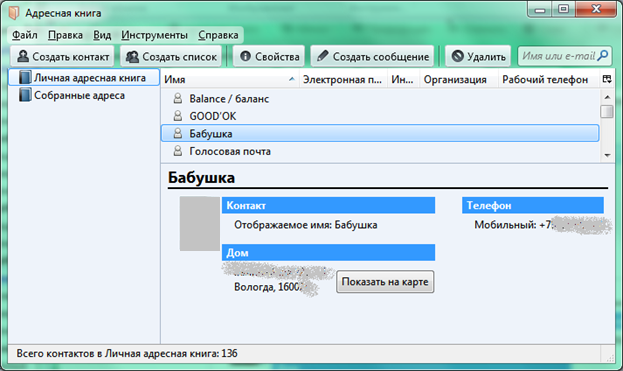Viewport: 623px width, 371px height.
Task: Click the Голосовая почта contact icon
Action: pyautogui.click(x=178, y=151)
